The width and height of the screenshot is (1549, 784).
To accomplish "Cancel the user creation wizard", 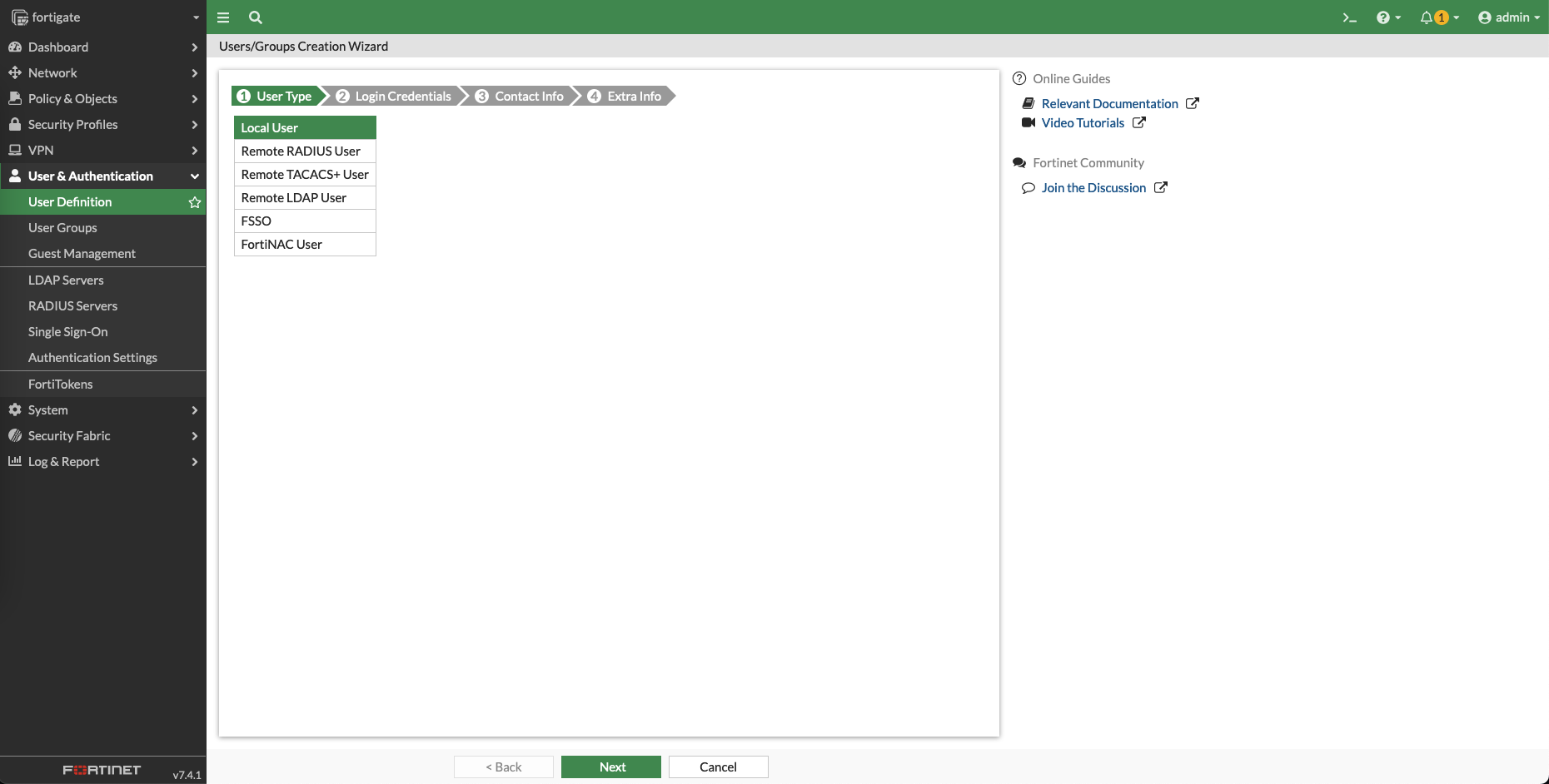I will [718, 767].
